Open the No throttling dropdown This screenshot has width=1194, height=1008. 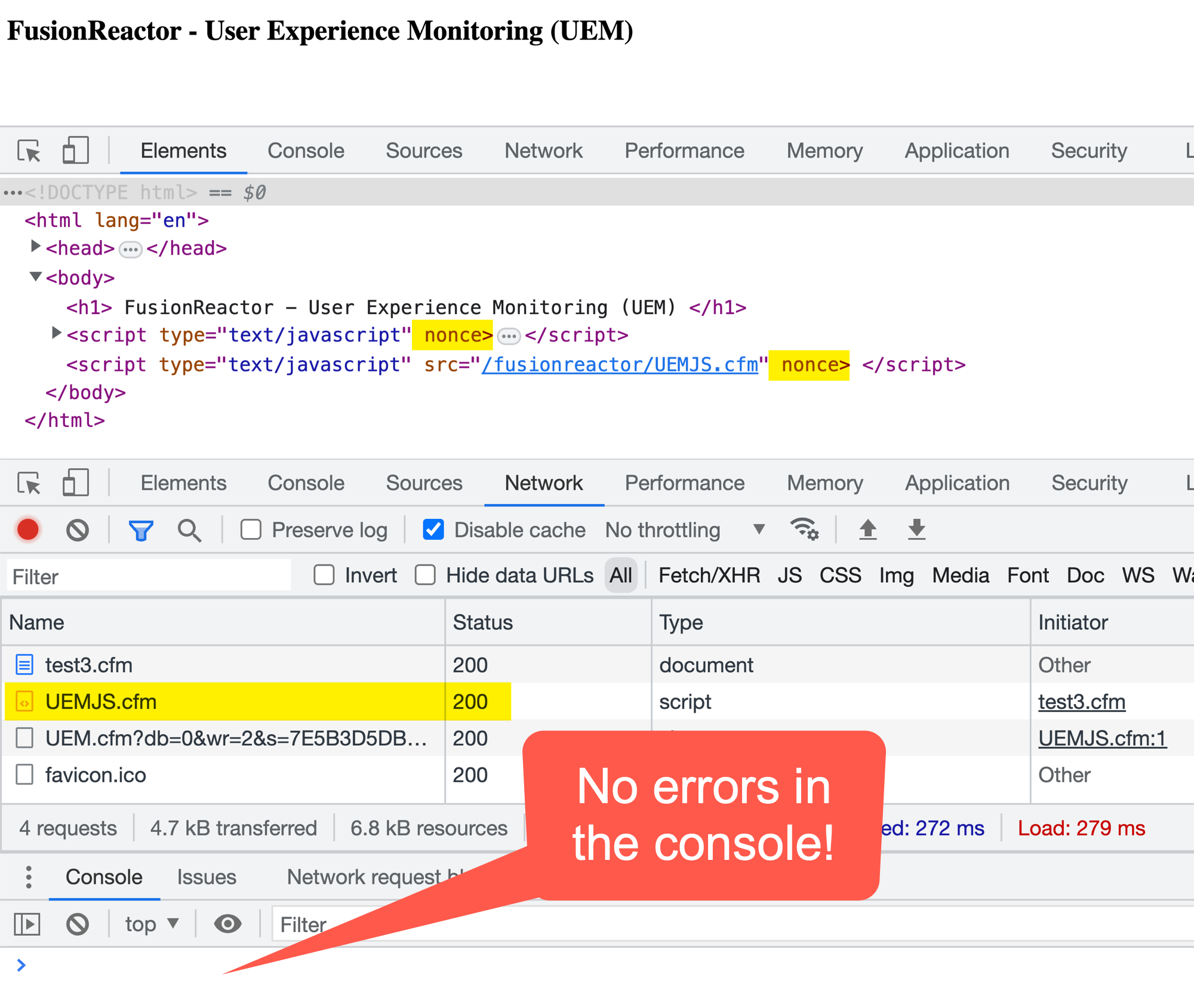(684, 530)
